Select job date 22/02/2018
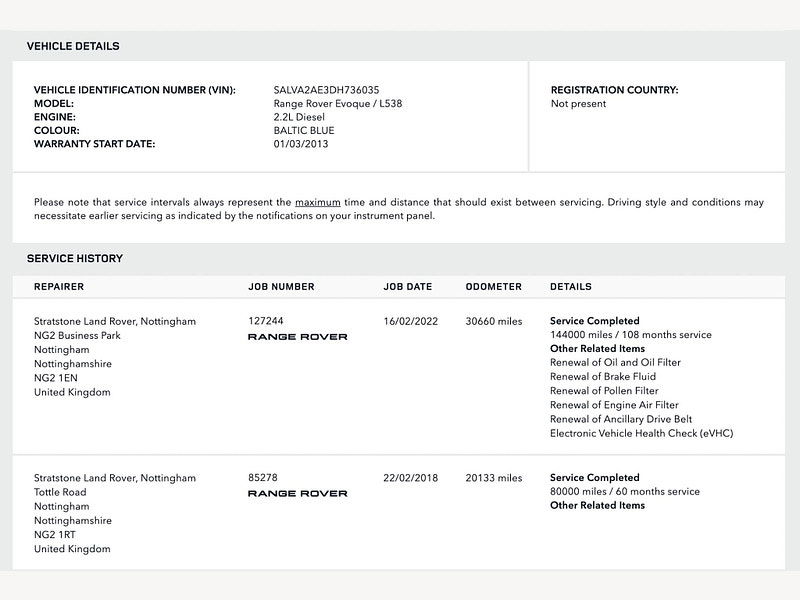Image resolution: width=800 pixels, height=600 pixels. tap(411, 478)
